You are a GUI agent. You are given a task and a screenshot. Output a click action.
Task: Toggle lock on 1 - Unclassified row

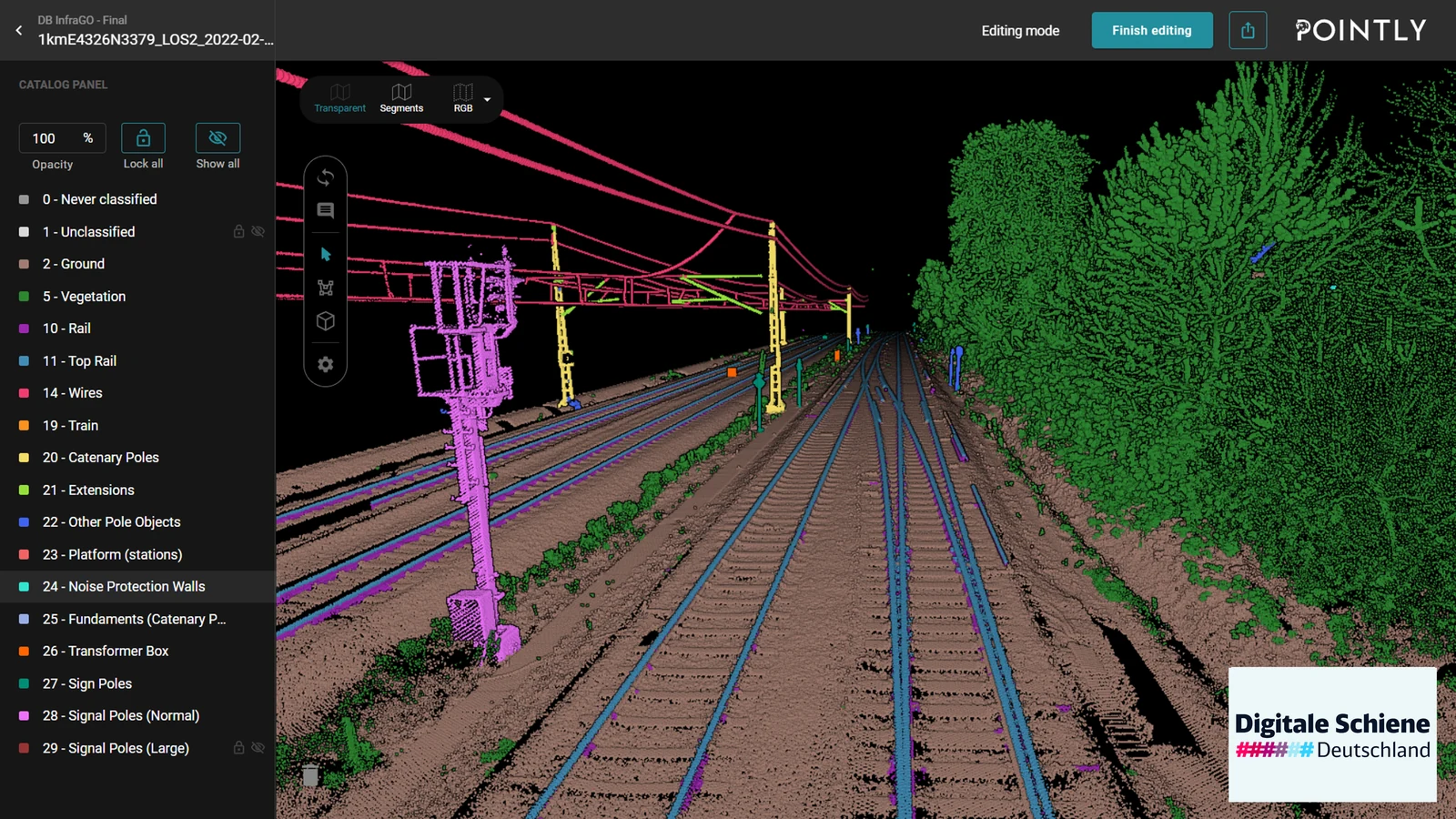point(238,232)
